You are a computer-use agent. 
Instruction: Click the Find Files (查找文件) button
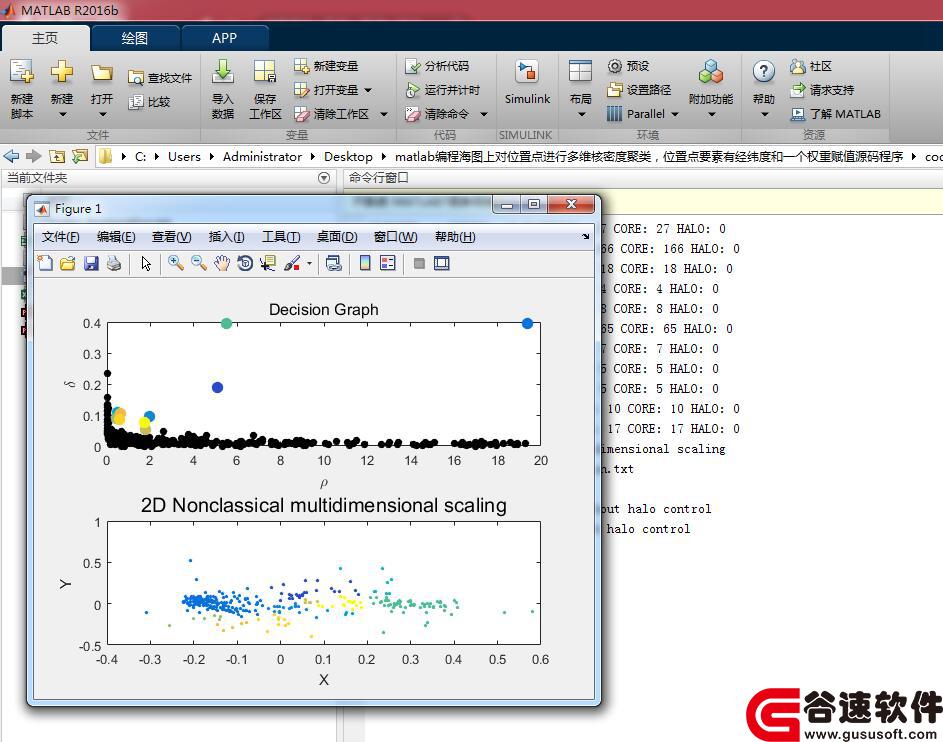[x=160, y=78]
